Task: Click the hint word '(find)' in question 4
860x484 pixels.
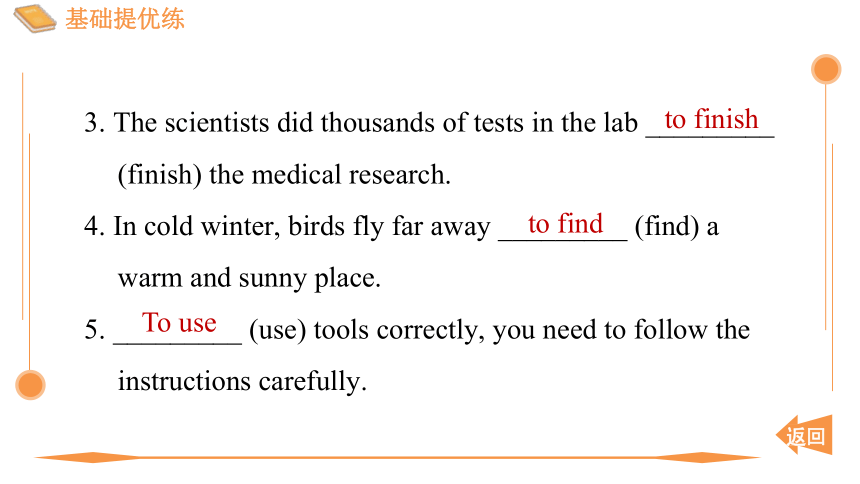Action: click(x=666, y=226)
